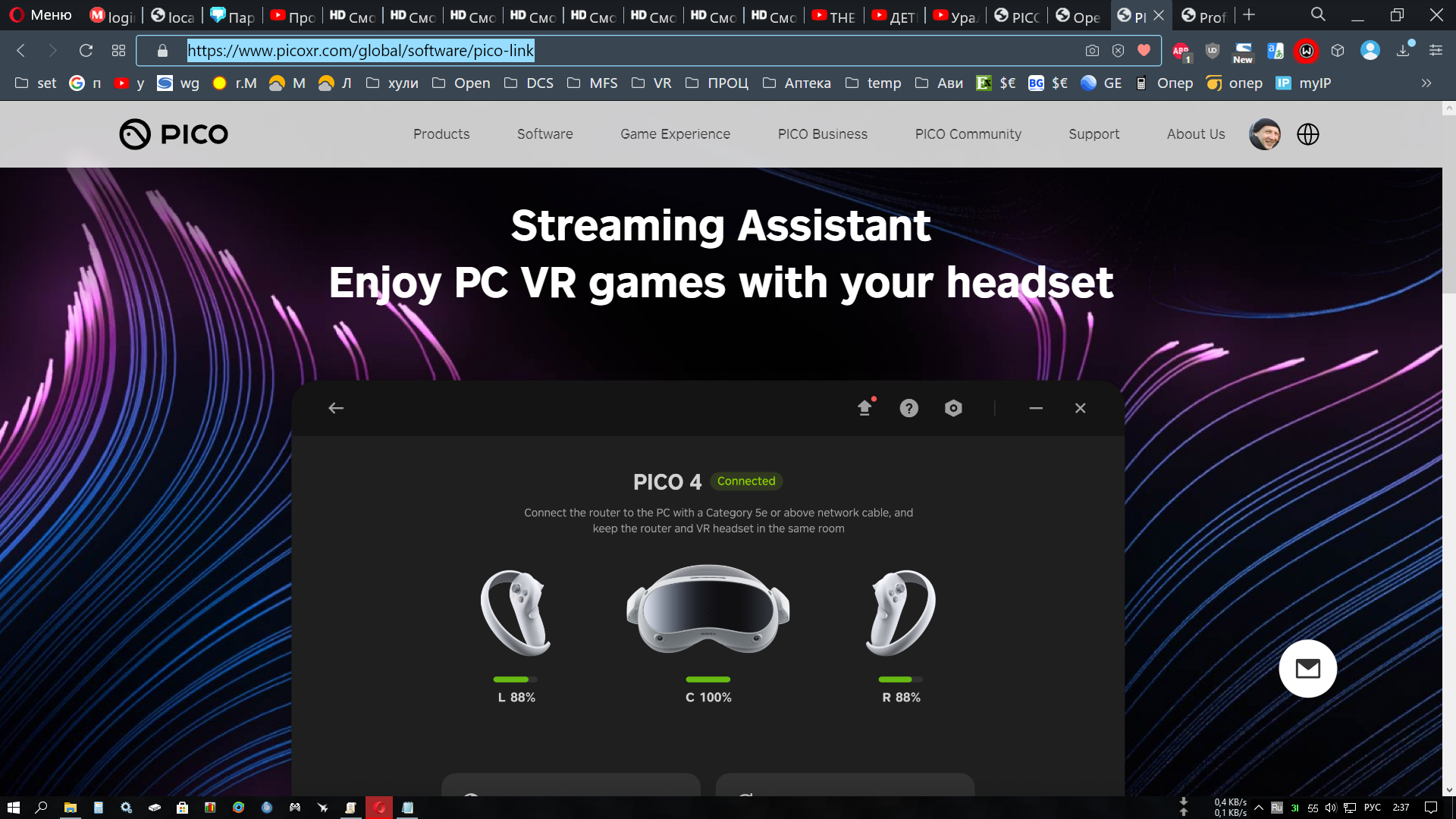1456x819 pixels.
Task: Reload the page with refresh icon
Action: pyautogui.click(x=86, y=51)
